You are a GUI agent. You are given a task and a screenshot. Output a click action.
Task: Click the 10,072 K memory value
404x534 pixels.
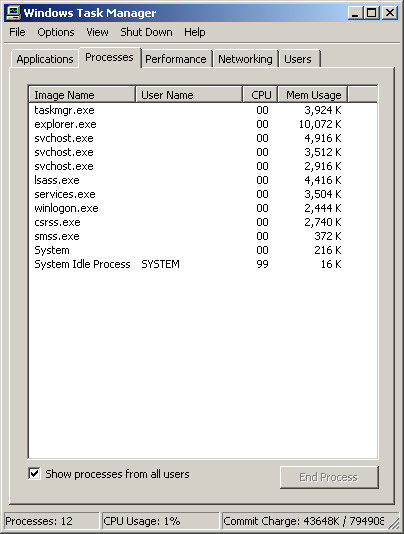point(320,124)
